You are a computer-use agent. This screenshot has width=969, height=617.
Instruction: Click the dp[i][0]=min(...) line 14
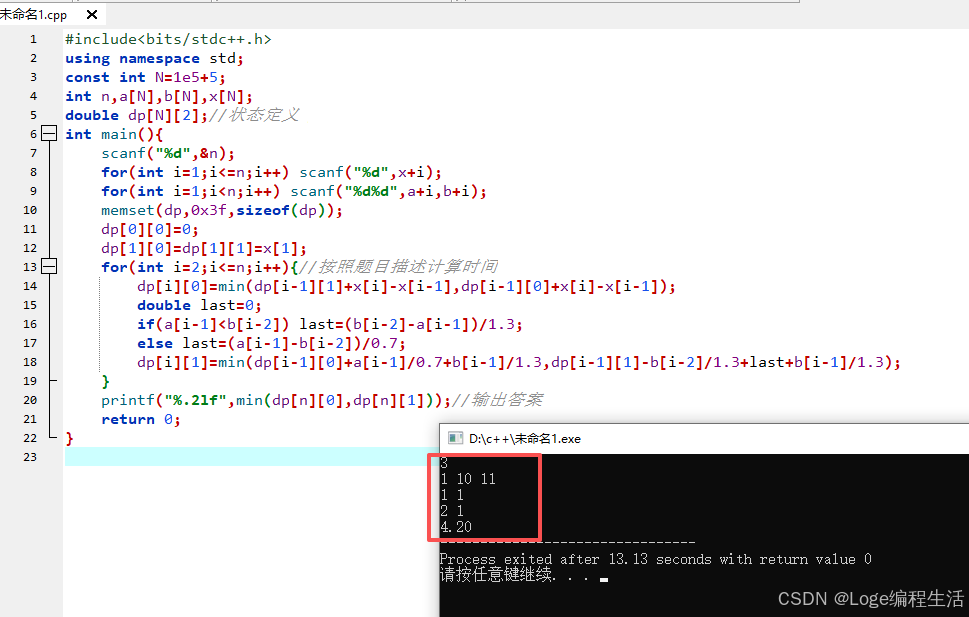[407, 286]
